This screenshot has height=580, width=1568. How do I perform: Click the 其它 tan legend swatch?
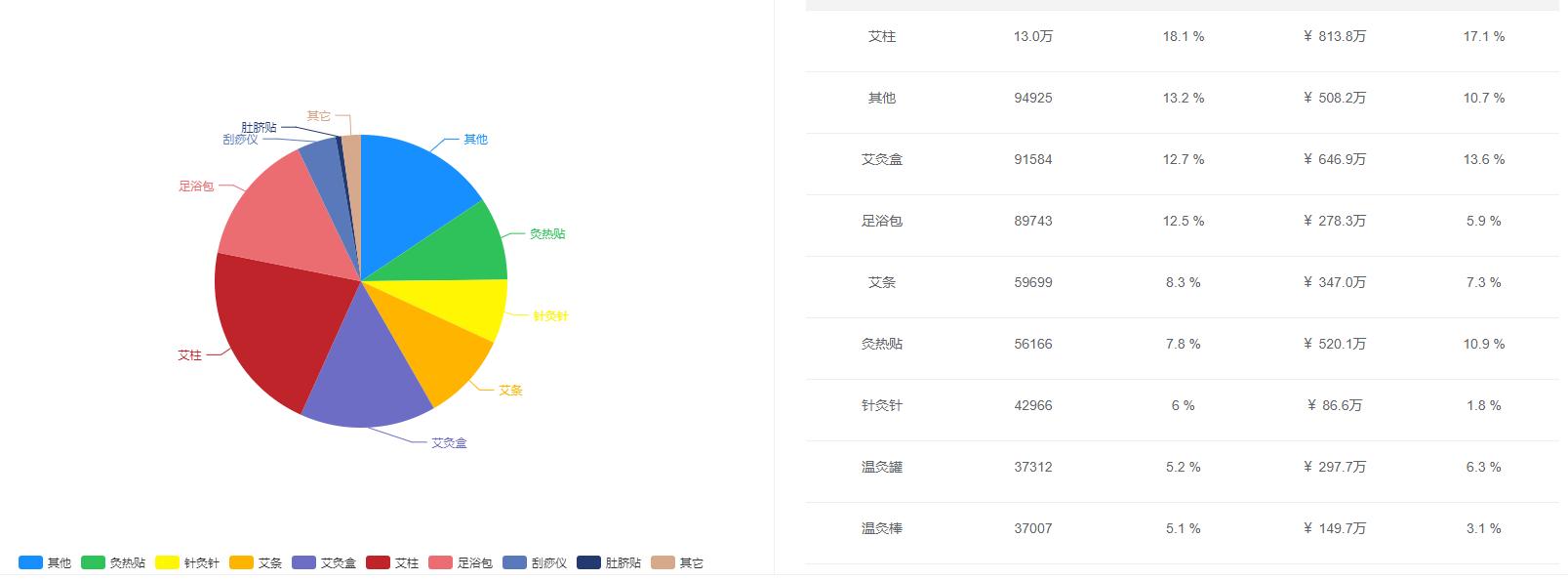click(x=663, y=562)
